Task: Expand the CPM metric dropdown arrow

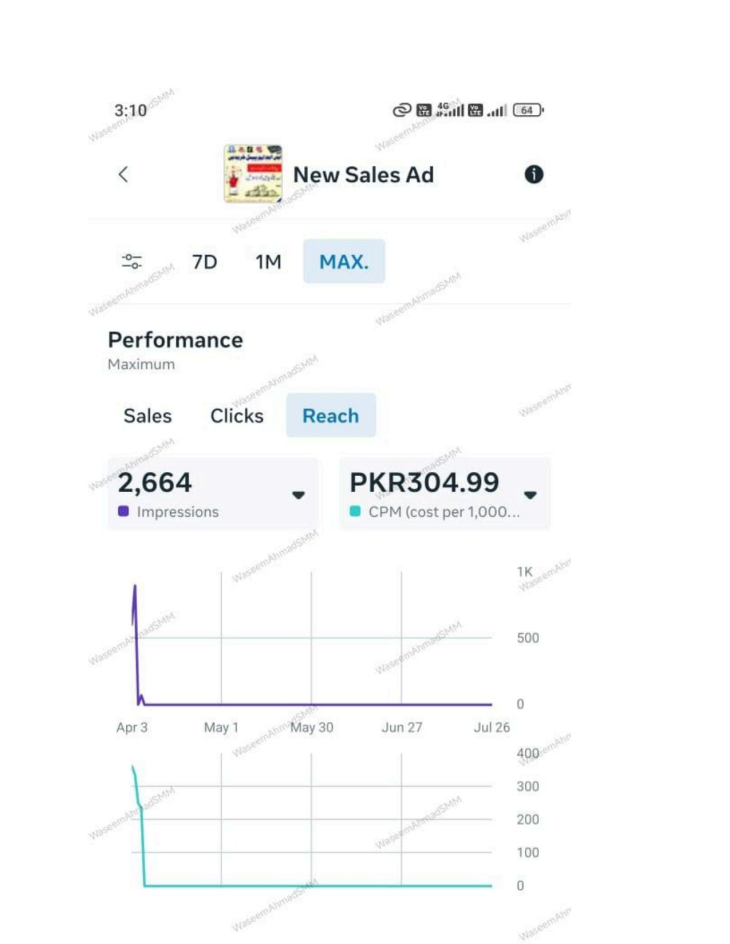Action: 530,495
